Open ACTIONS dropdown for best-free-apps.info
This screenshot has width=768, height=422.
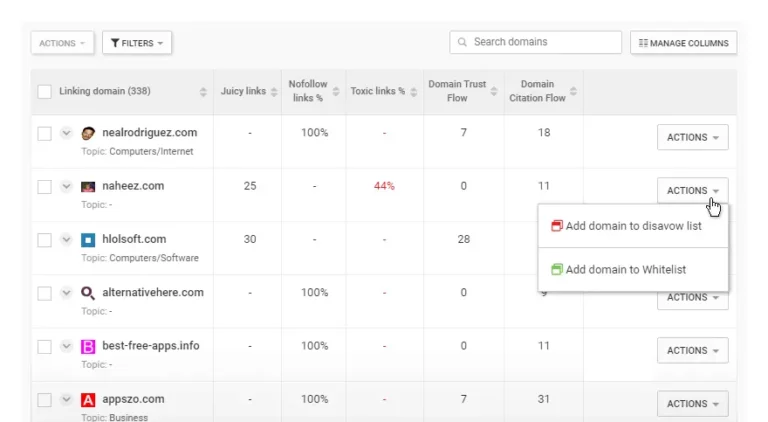(x=693, y=351)
